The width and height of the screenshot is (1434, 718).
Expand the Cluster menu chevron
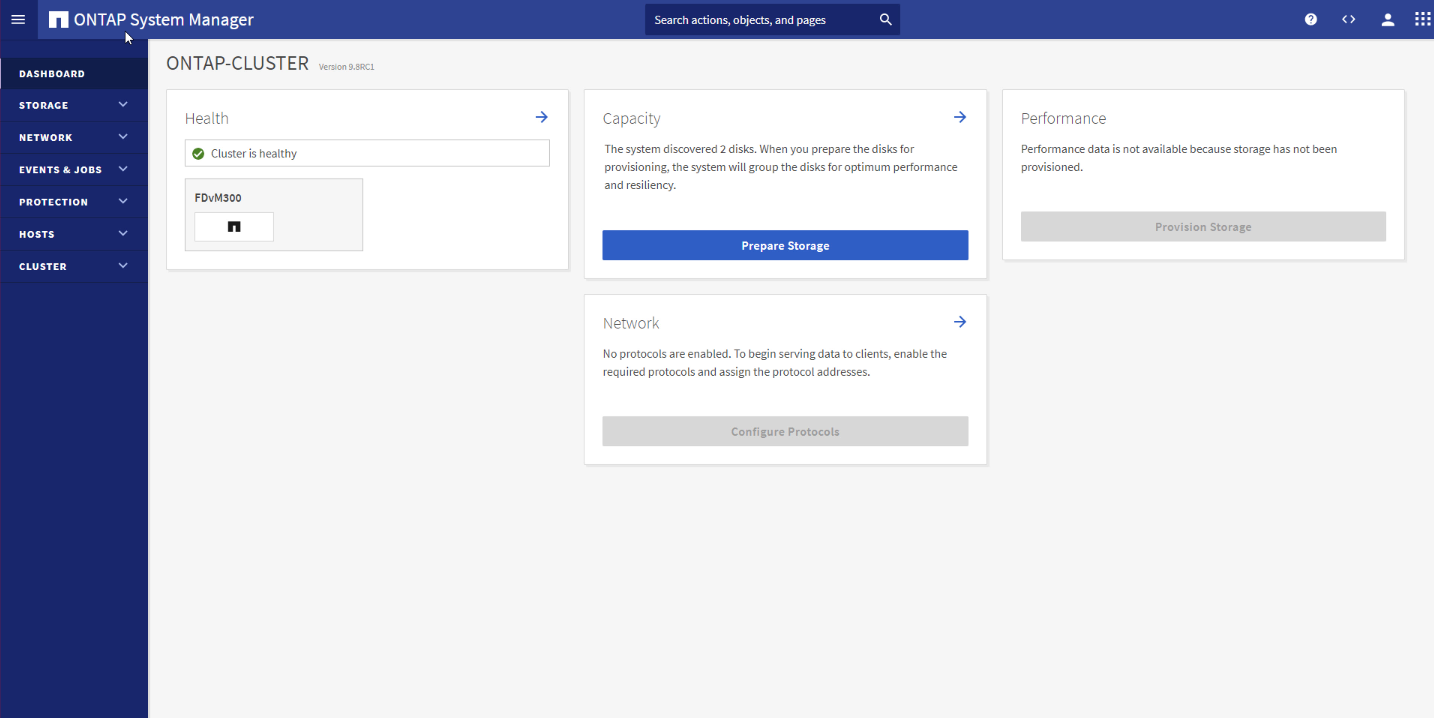coord(123,265)
